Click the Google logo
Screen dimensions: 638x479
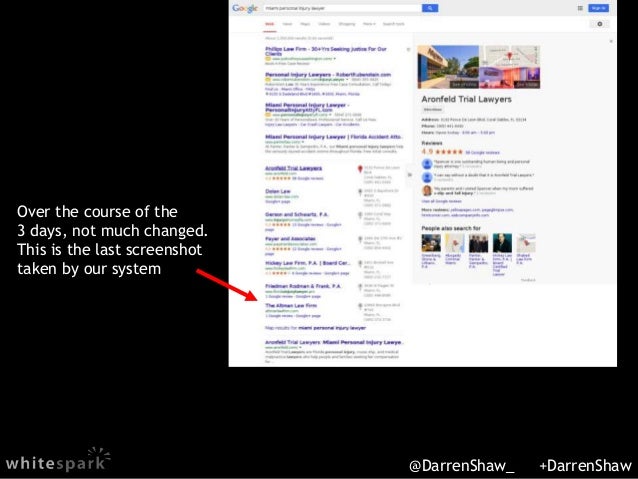pyautogui.click(x=245, y=8)
